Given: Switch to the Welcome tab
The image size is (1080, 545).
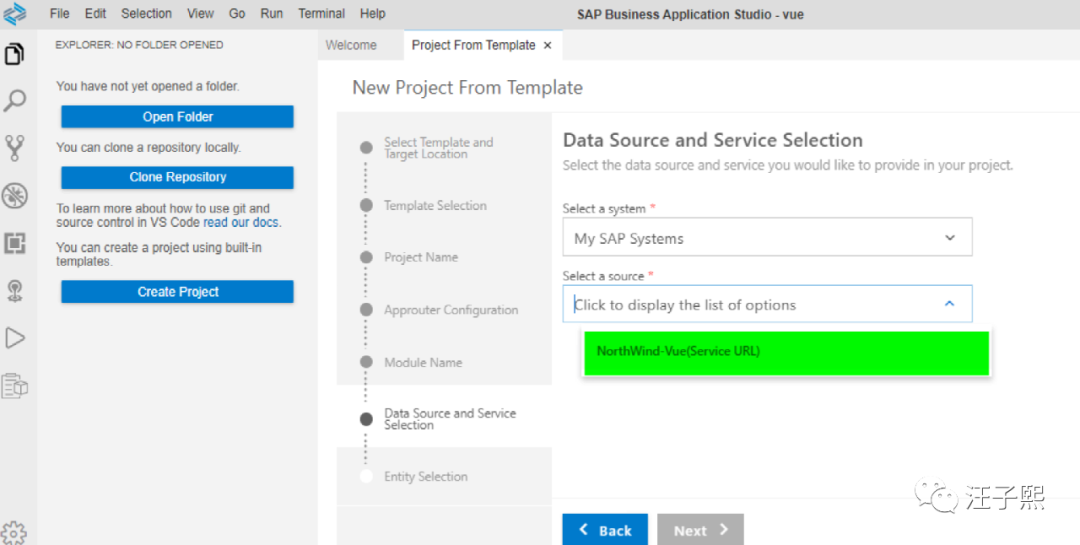Looking at the screenshot, I should pyautogui.click(x=351, y=45).
